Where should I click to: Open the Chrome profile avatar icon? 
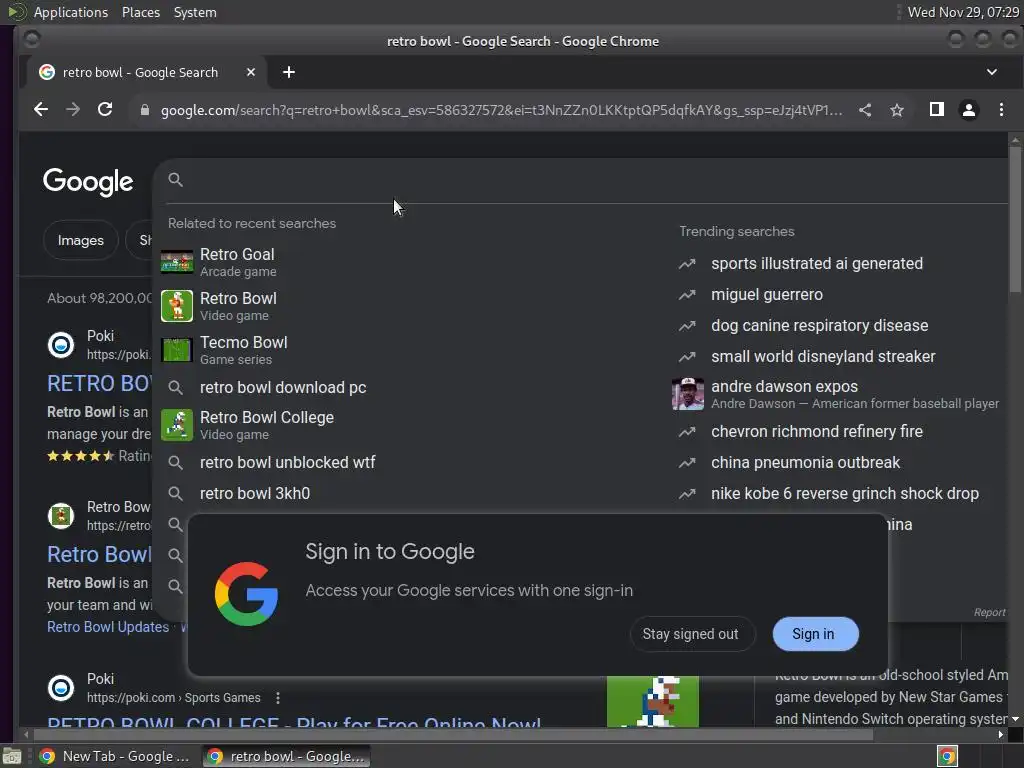click(x=968, y=110)
